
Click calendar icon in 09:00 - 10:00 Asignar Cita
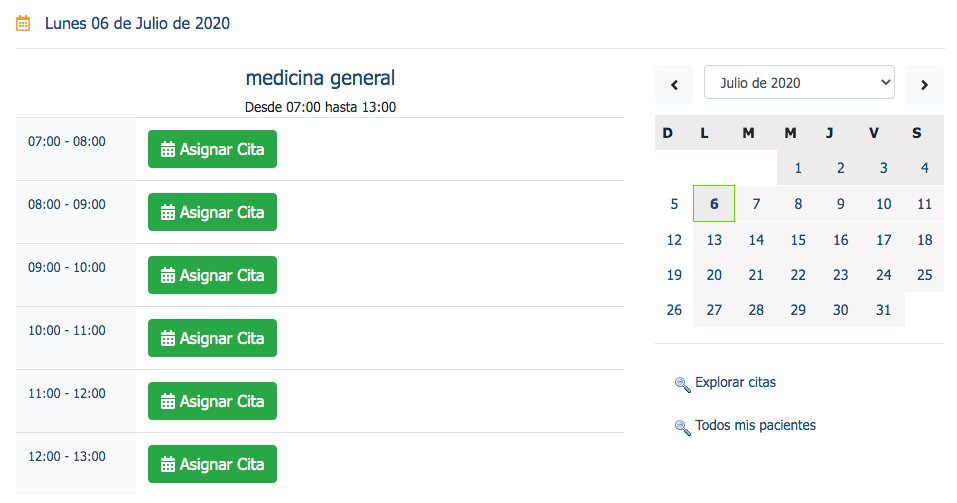pyautogui.click(x=167, y=275)
